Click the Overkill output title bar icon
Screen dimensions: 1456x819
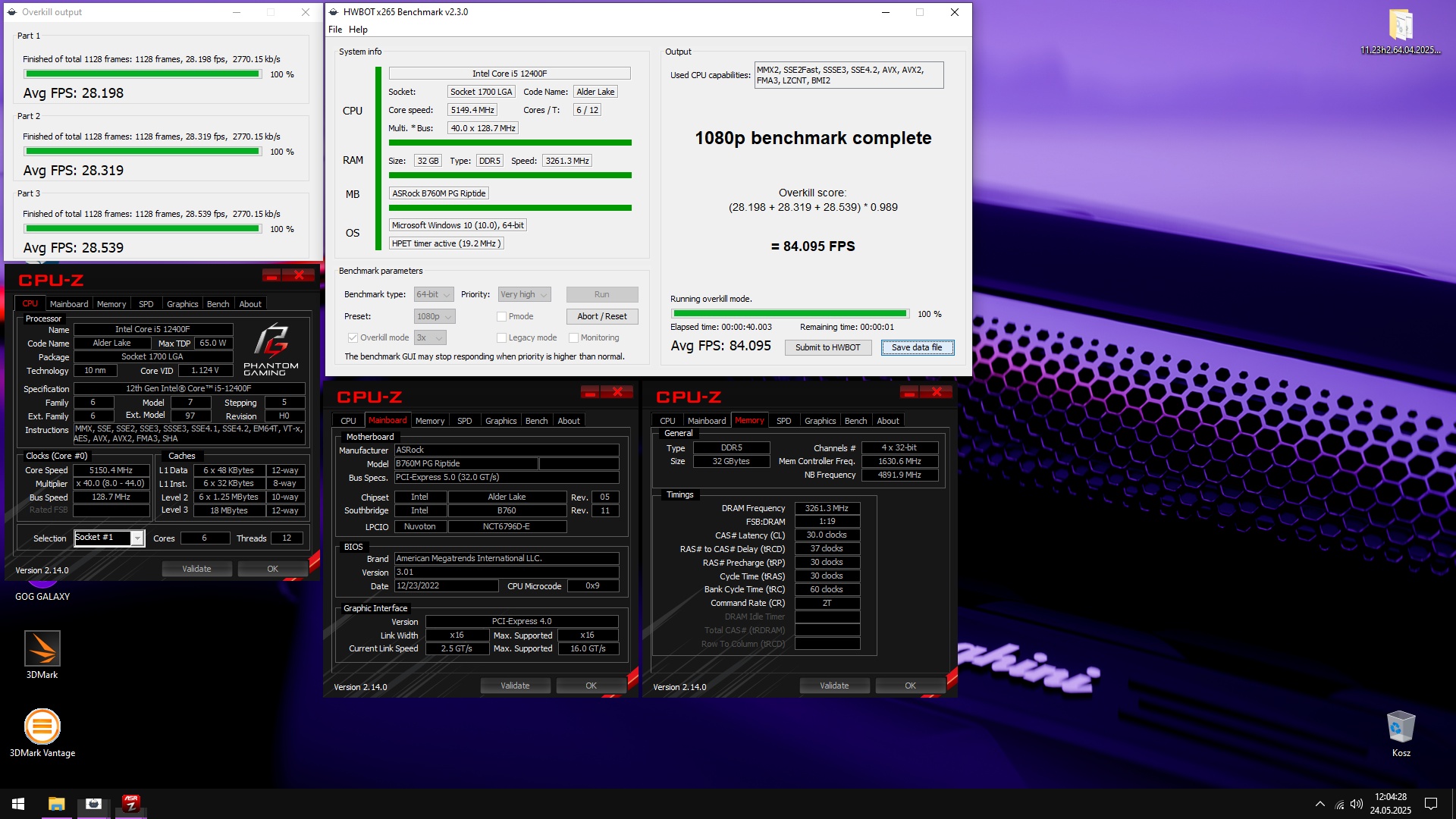(12, 12)
